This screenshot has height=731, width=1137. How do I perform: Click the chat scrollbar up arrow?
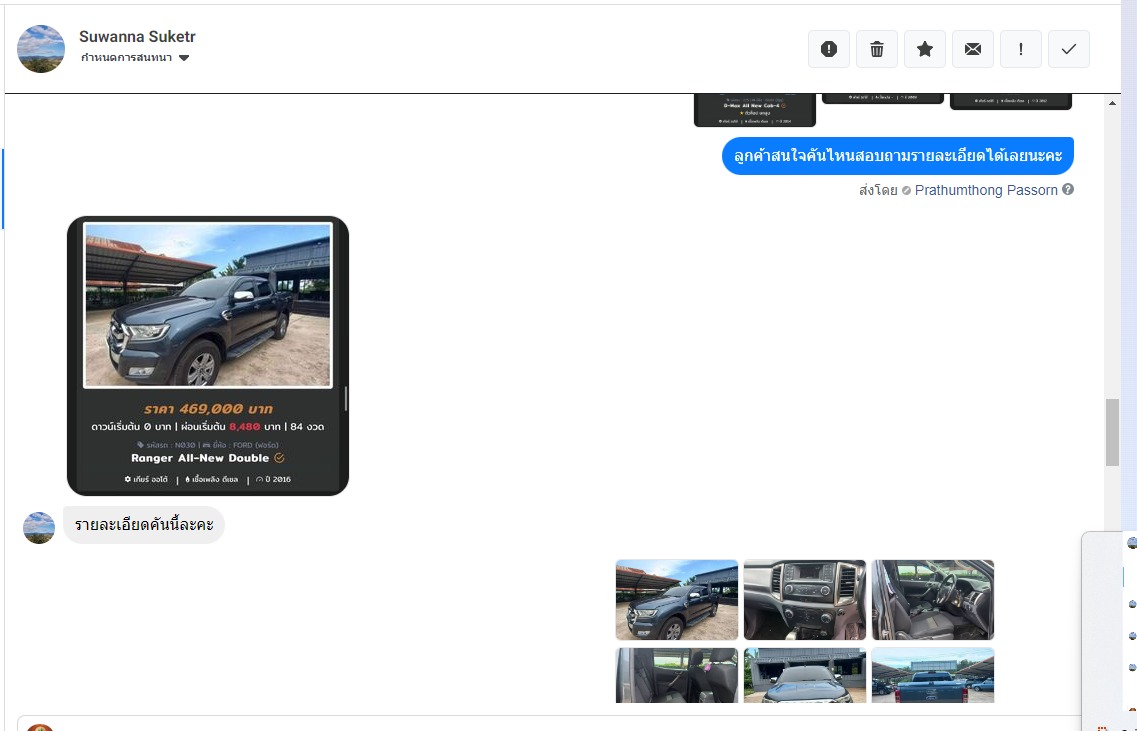pos(1112,103)
